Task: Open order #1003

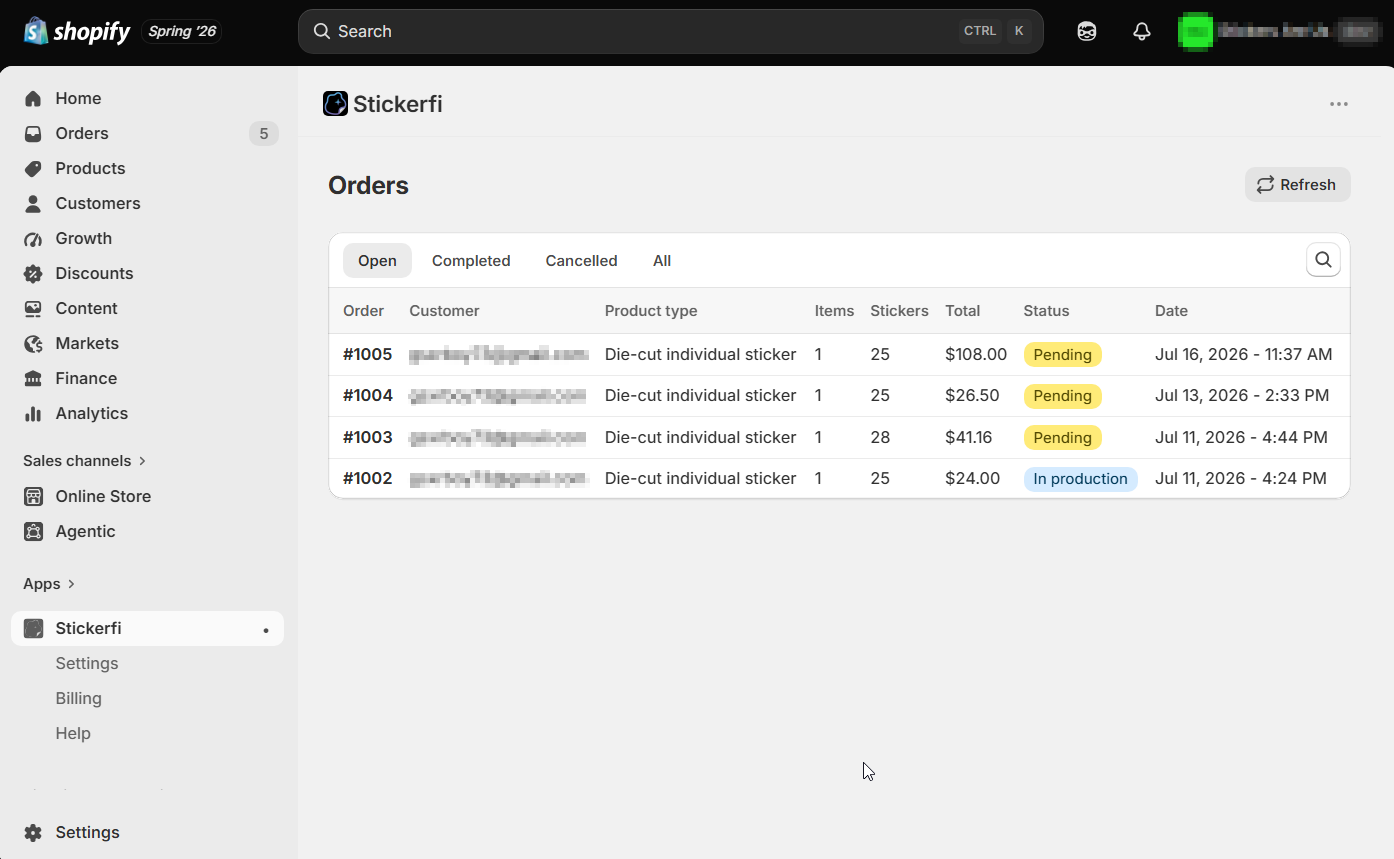Action: [368, 437]
